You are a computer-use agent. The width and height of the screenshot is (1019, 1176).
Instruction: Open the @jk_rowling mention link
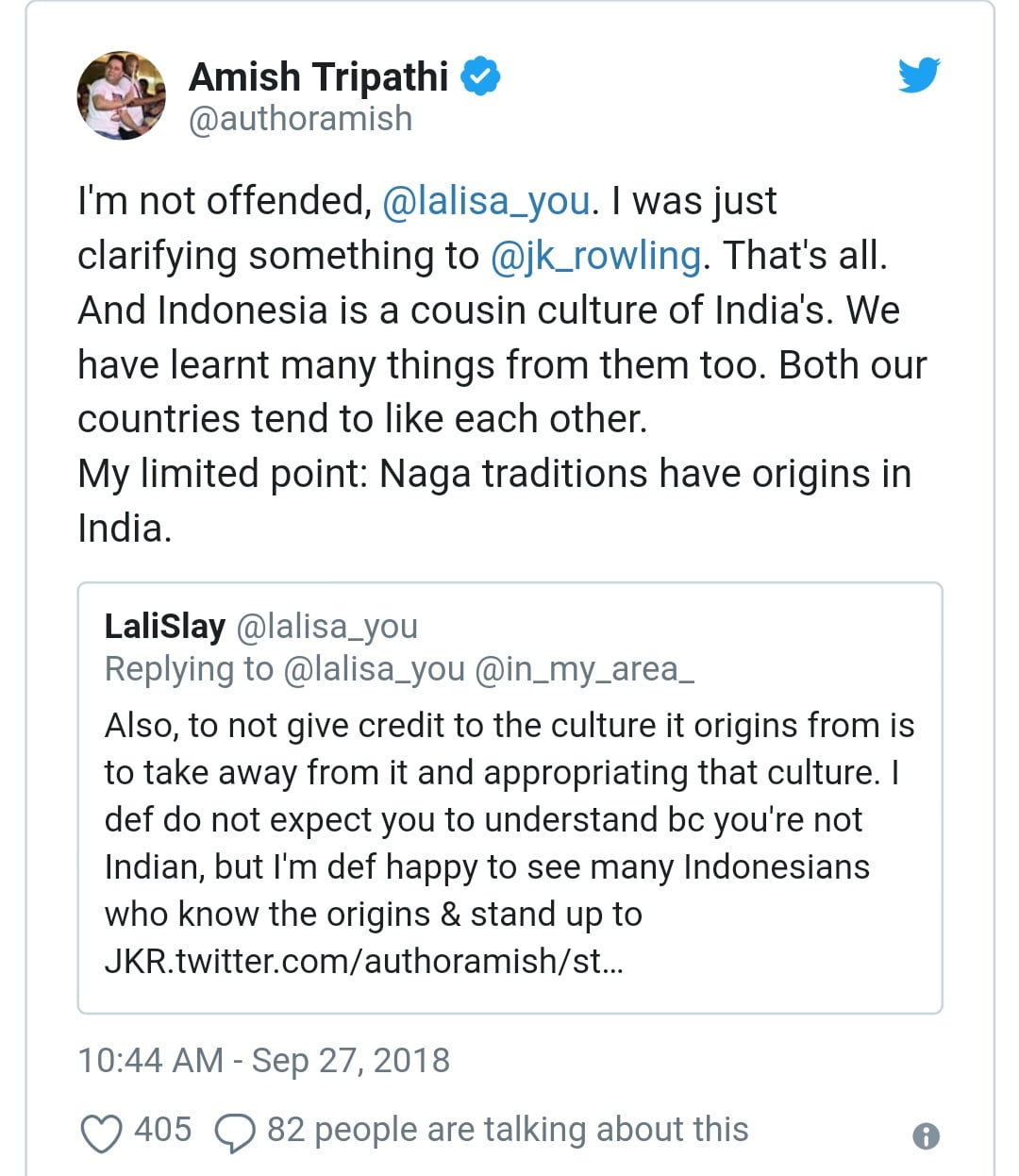[x=595, y=256]
